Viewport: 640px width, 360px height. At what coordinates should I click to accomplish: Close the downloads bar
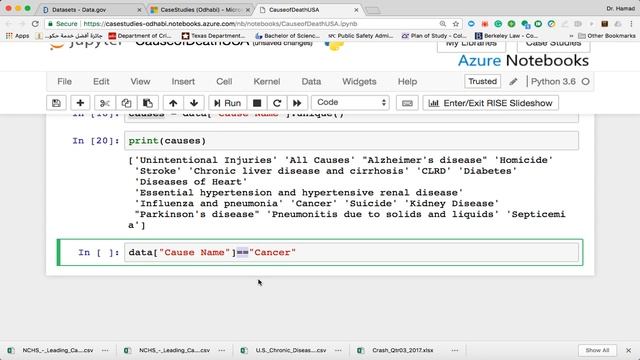point(629,350)
